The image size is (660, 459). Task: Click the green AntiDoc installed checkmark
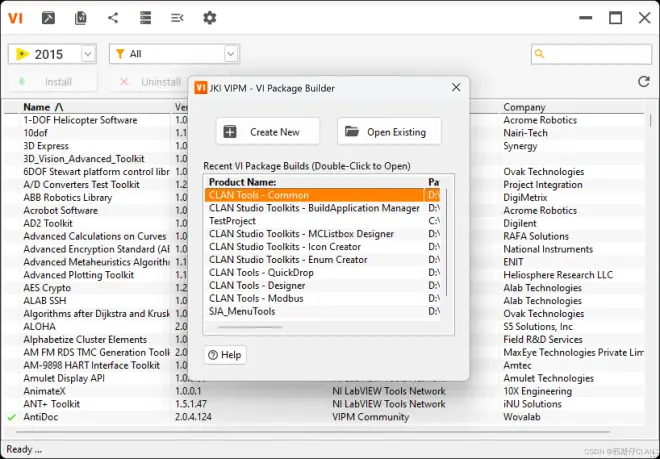tap(12, 417)
